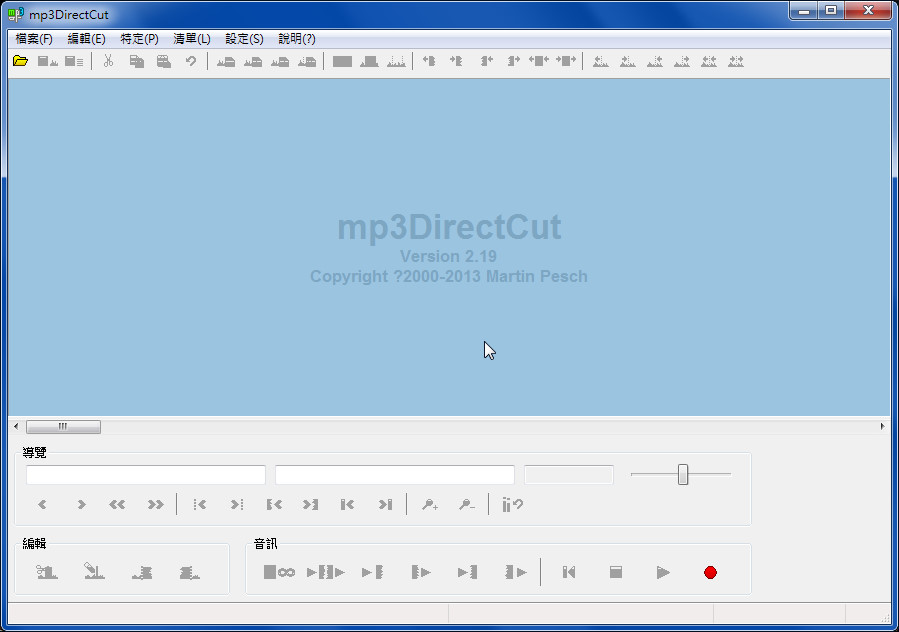Click the double-play cut preview button after loop
The width and height of the screenshot is (899, 632).
coord(326,572)
